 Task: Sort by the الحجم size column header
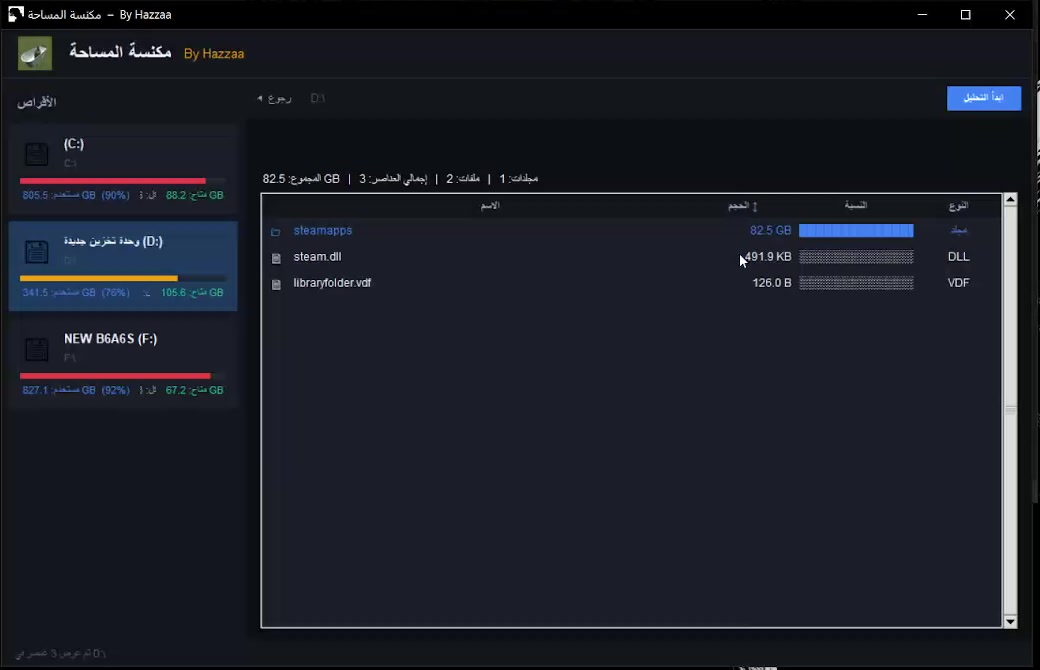pyautogui.click(x=742, y=206)
